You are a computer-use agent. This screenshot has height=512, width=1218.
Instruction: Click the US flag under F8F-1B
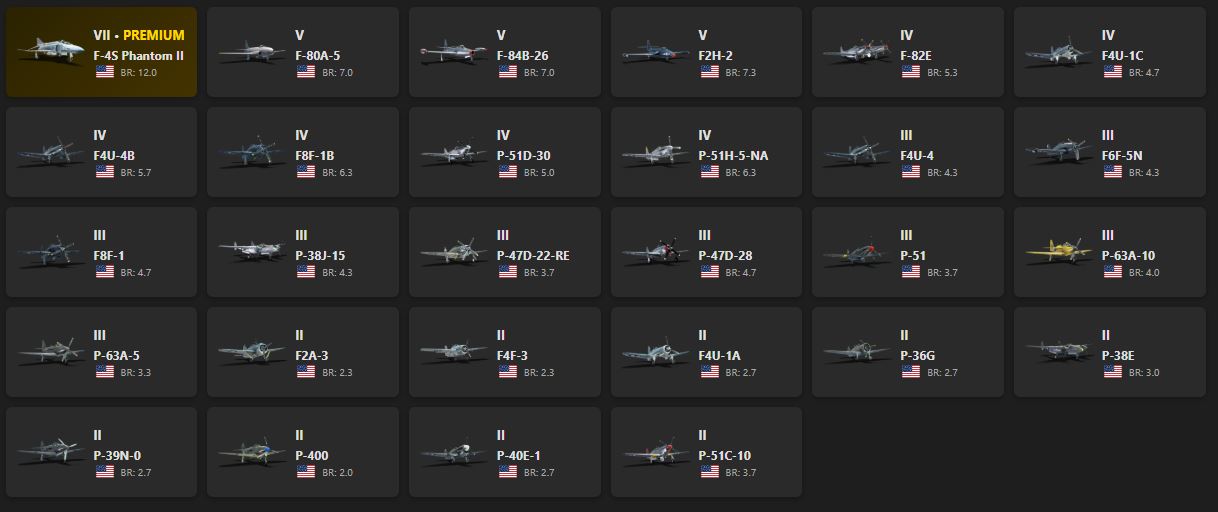point(306,172)
